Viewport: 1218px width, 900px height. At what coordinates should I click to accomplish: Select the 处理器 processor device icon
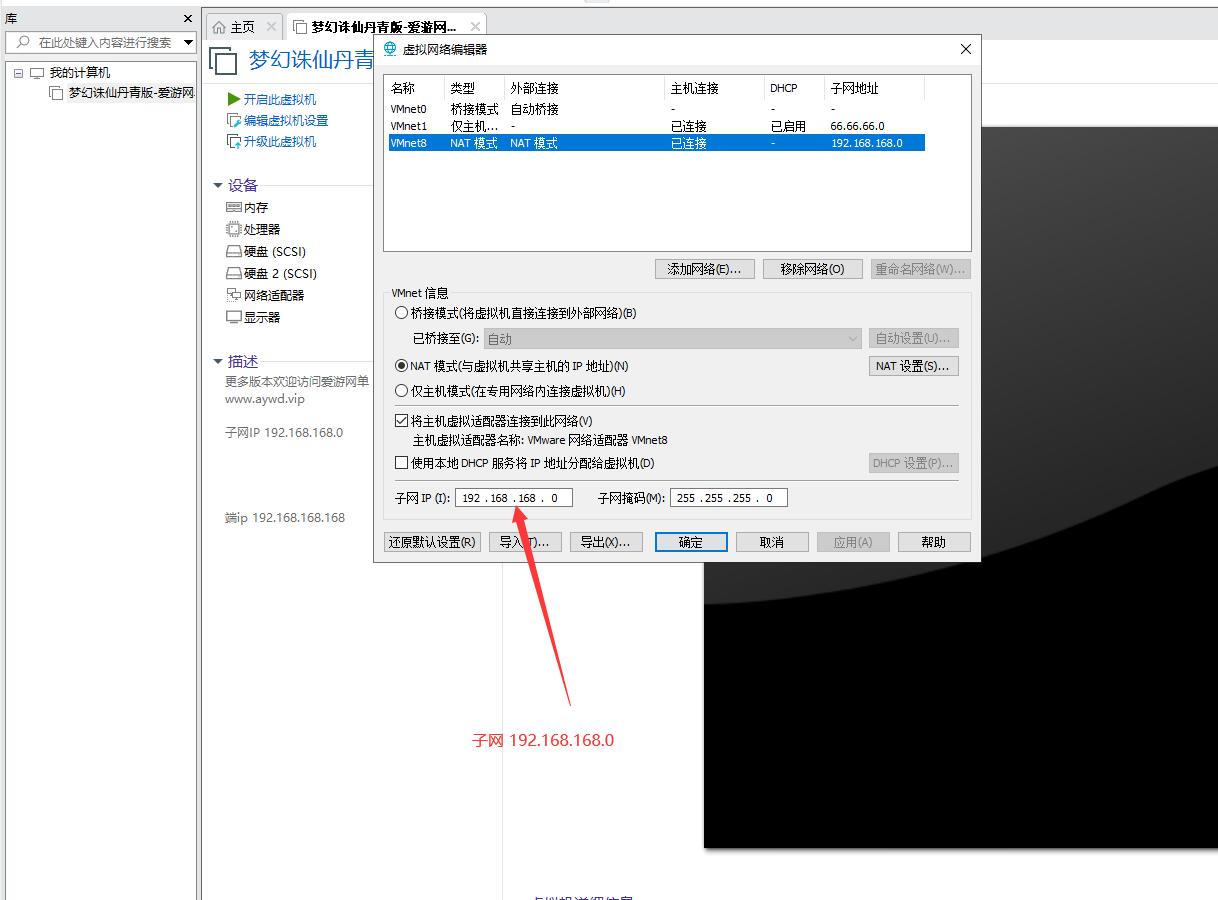tap(234, 229)
